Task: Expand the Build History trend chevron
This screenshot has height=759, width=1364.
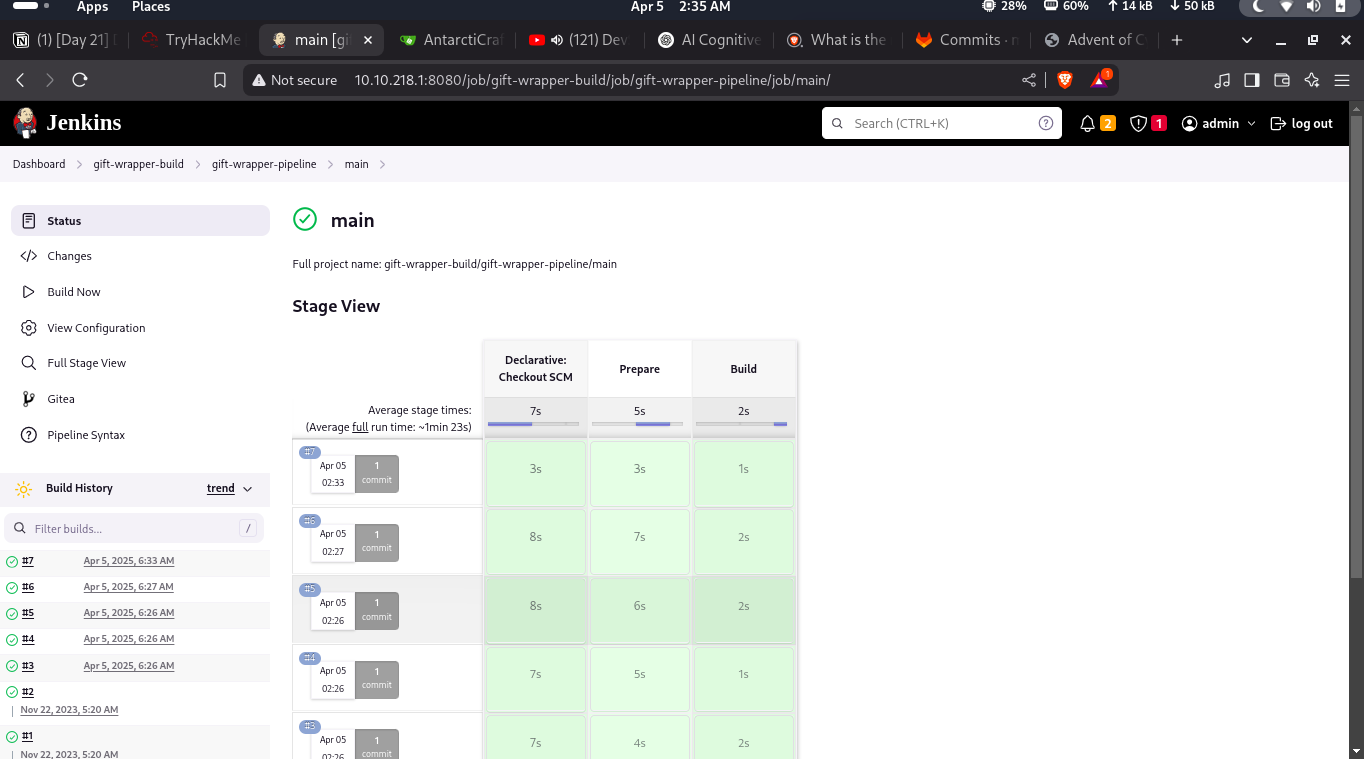Action: (248, 489)
